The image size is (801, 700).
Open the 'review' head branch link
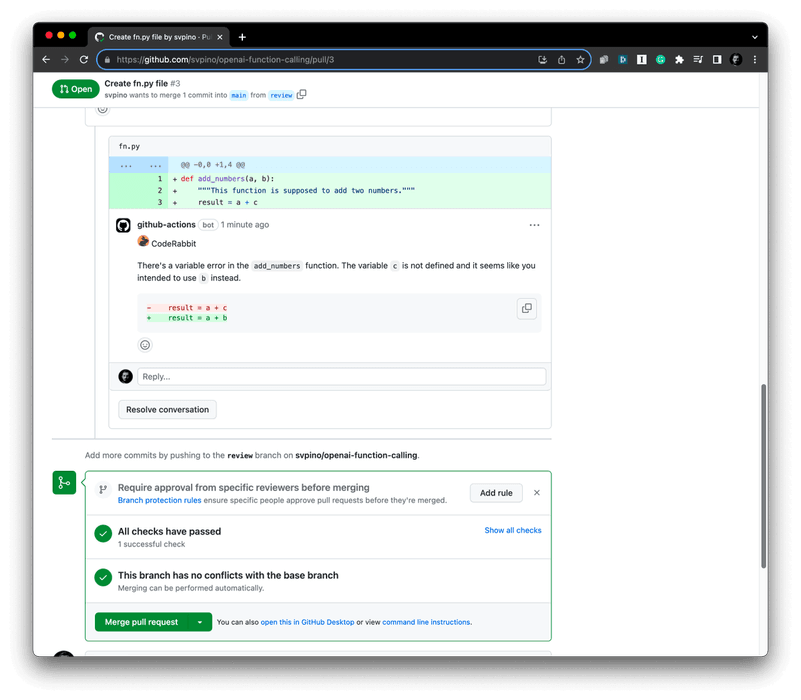click(281, 96)
